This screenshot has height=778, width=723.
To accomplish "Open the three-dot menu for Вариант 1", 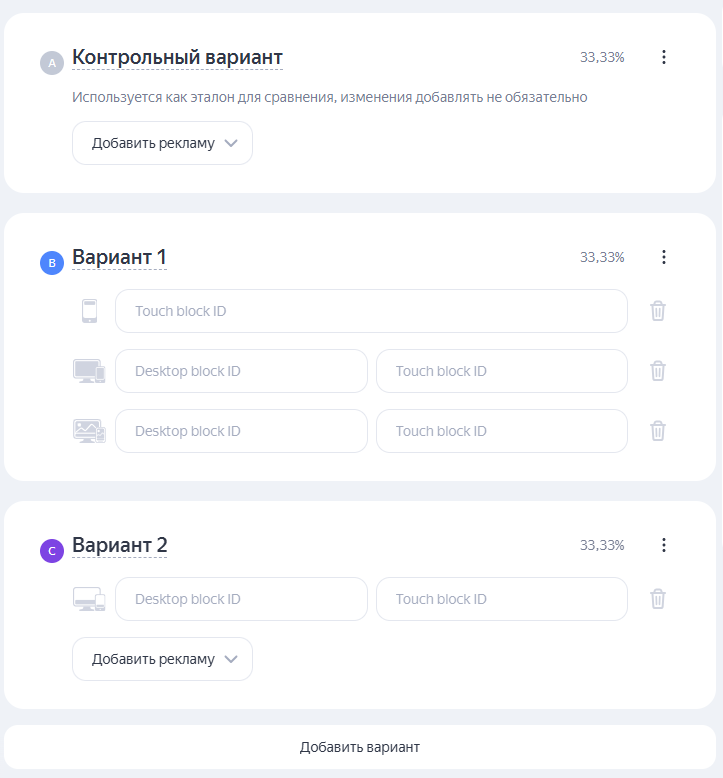I will (x=663, y=257).
